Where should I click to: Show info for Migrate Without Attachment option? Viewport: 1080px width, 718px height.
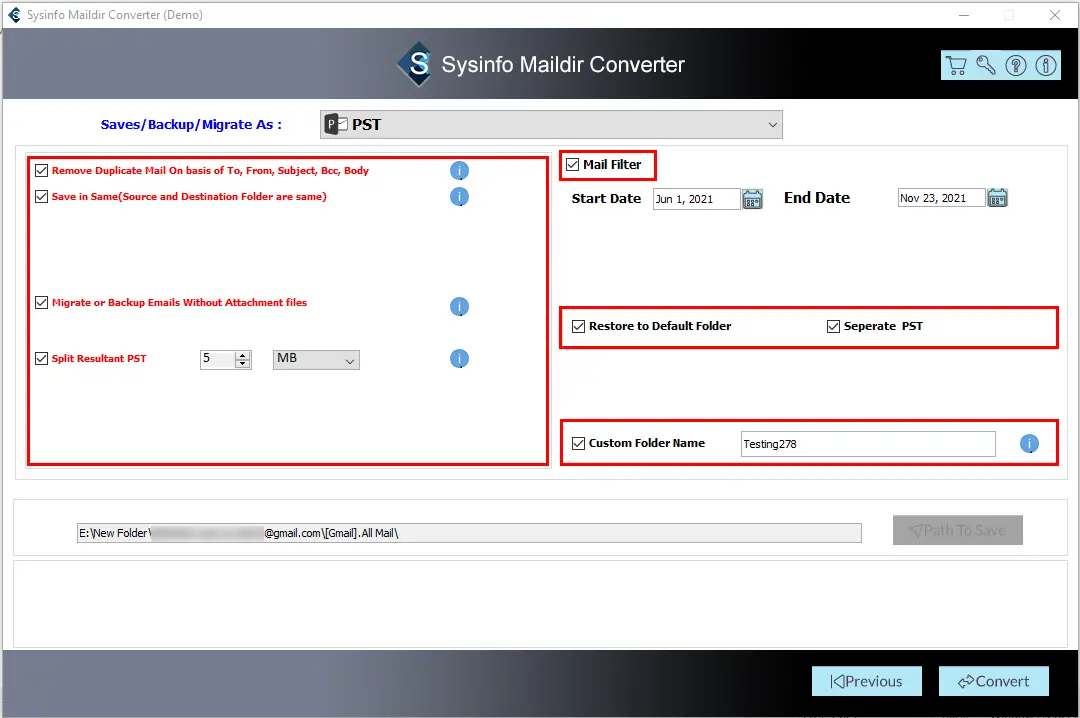coord(459,307)
